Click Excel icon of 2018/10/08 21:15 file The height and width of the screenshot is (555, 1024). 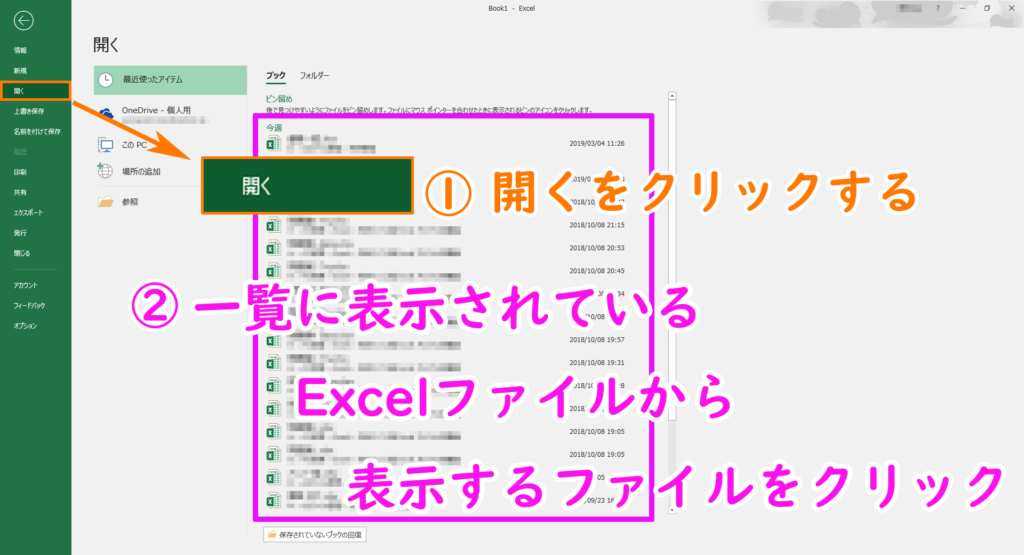coord(273,225)
